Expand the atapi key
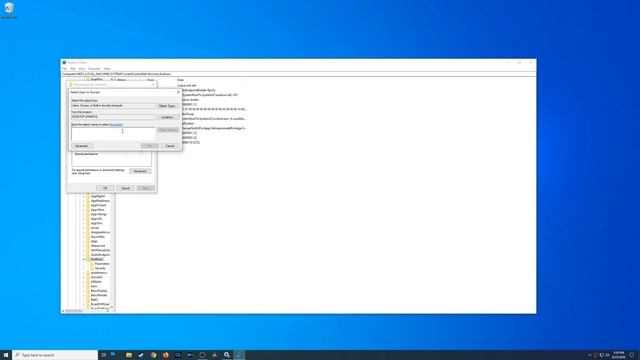The image size is (640, 360). (x=84, y=241)
